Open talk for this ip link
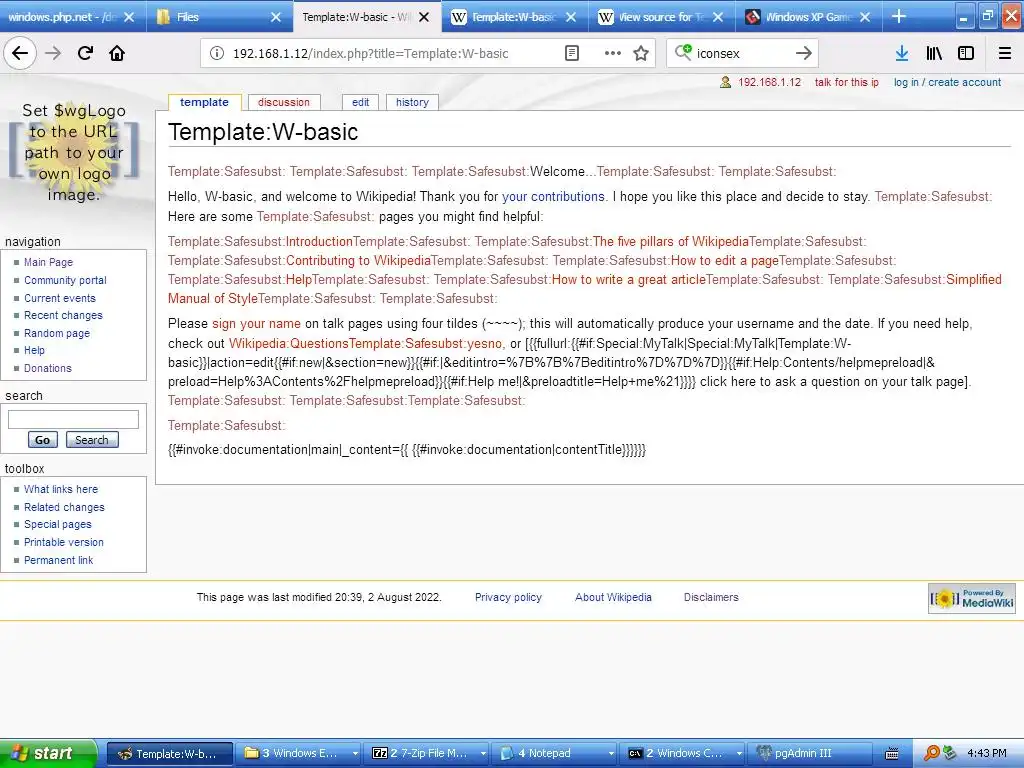 (x=846, y=82)
